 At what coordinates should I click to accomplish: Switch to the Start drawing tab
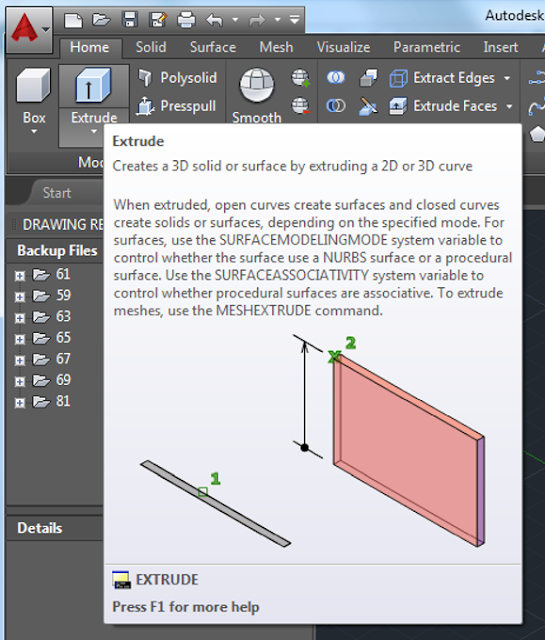[x=57, y=193]
